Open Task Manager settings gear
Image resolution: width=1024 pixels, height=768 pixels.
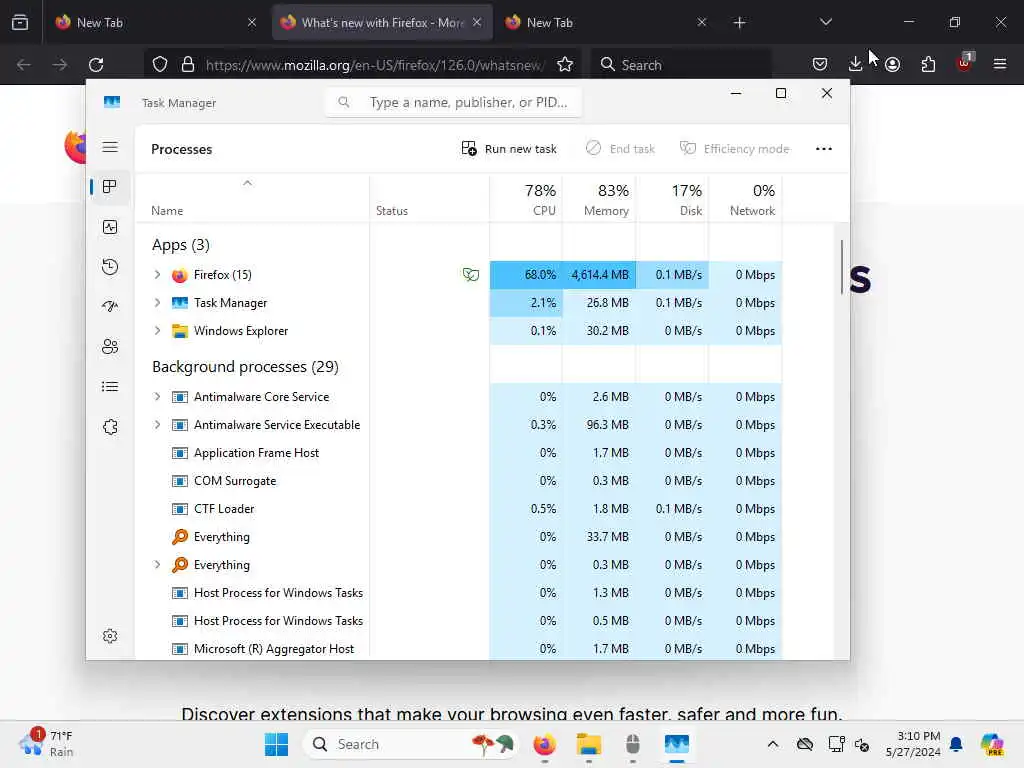coord(110,636)
